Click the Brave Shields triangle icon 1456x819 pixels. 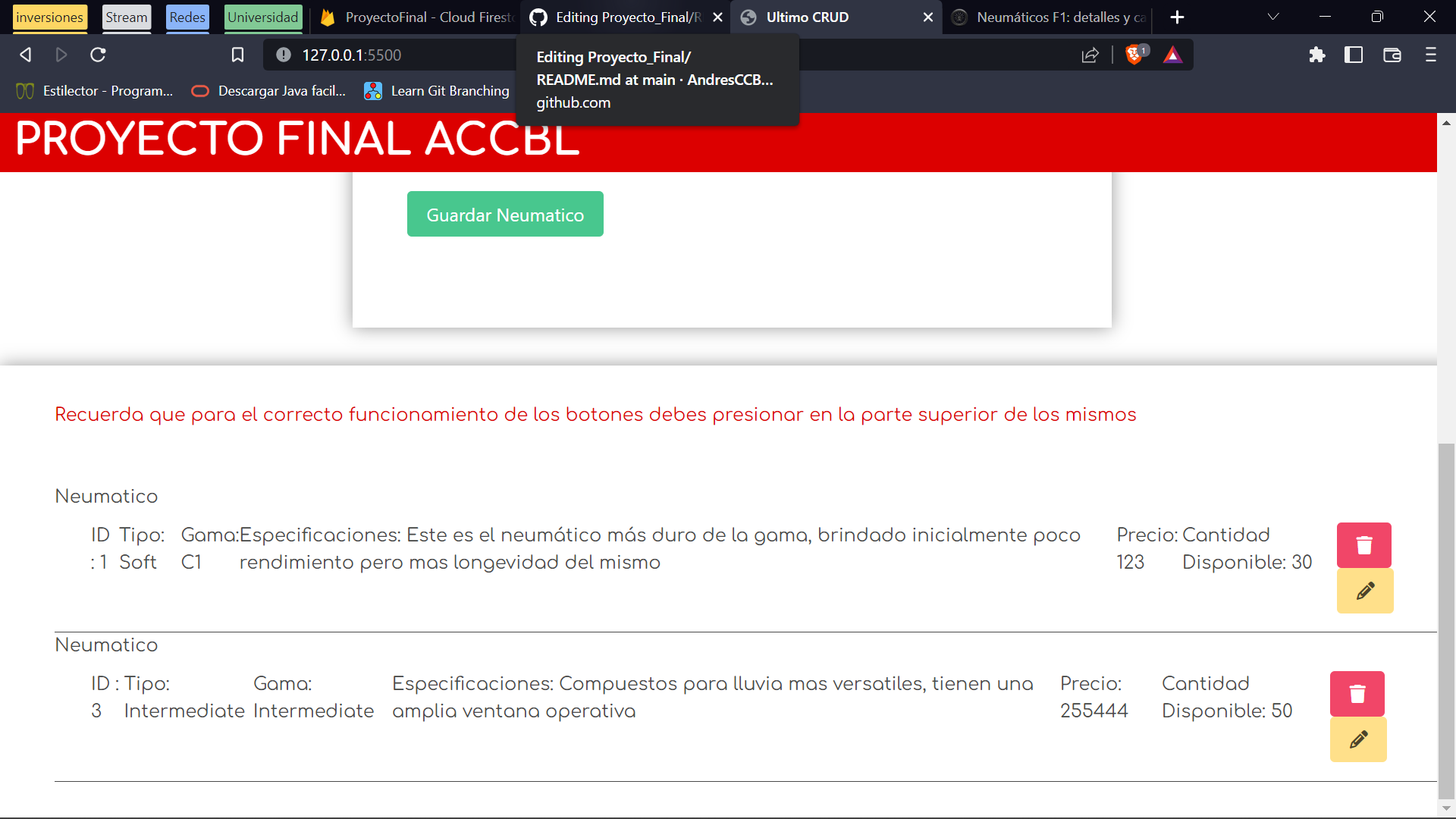coord(1172,55)
